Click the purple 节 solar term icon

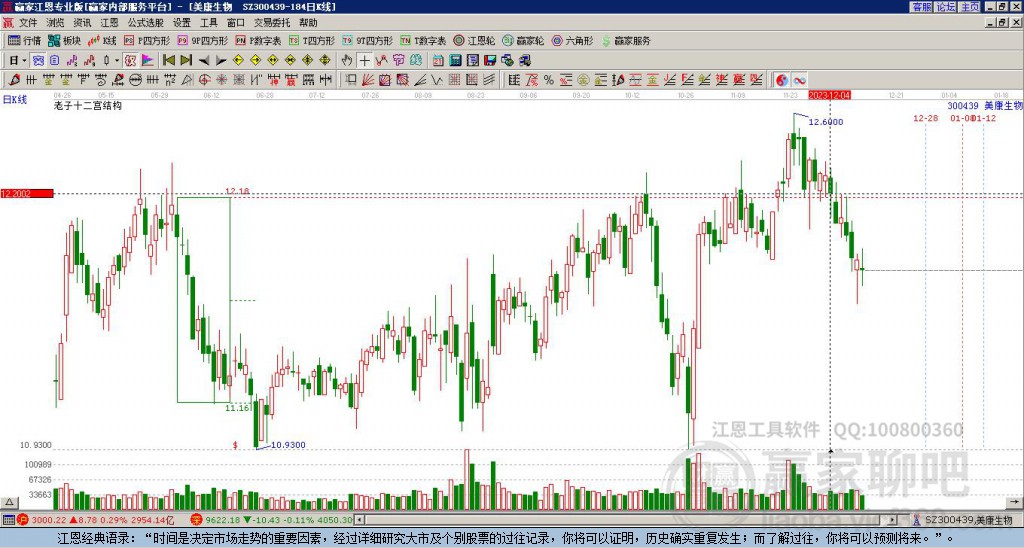(398, 61)
